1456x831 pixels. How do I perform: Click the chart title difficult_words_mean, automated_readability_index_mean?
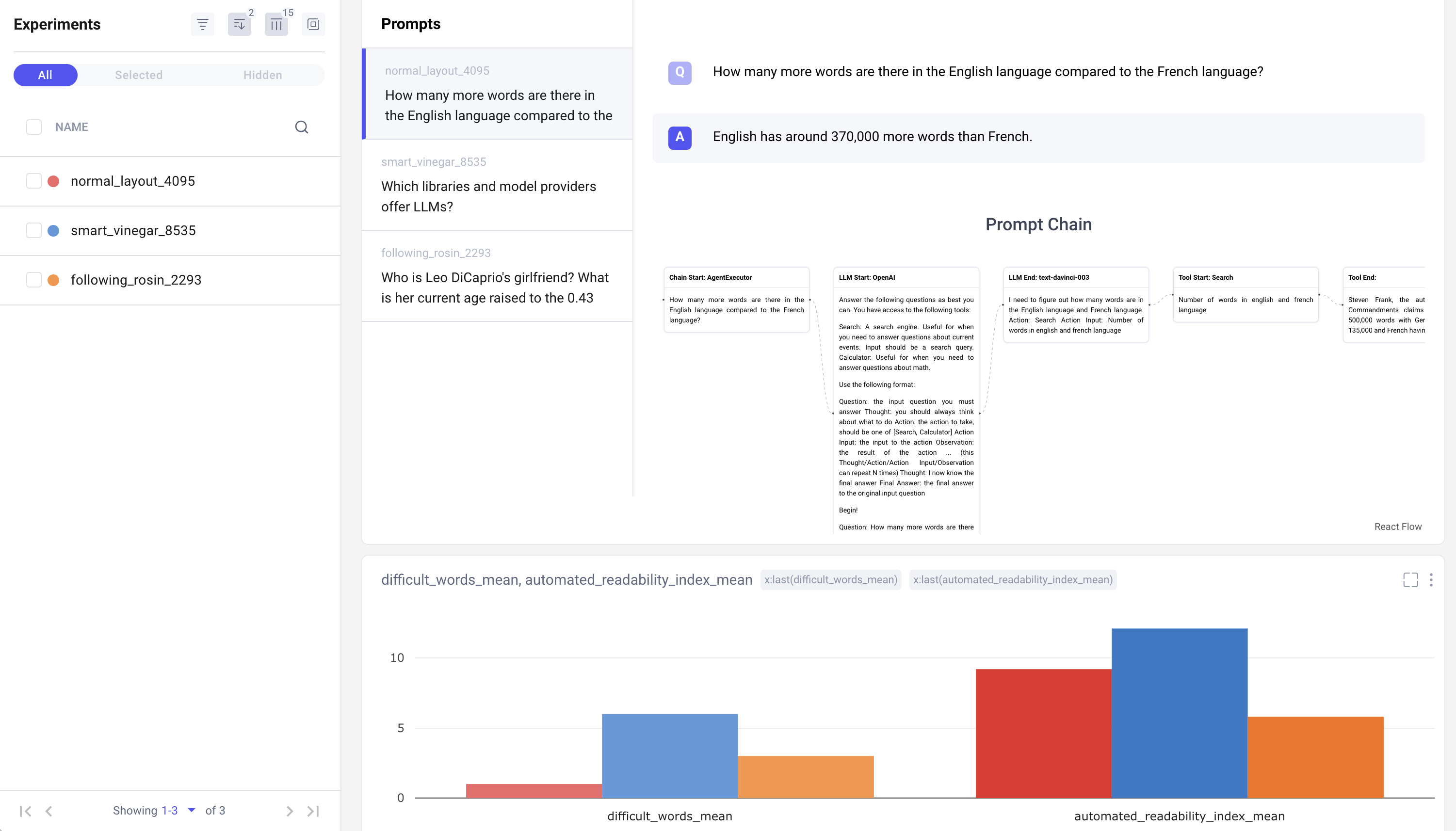[566, 580]
